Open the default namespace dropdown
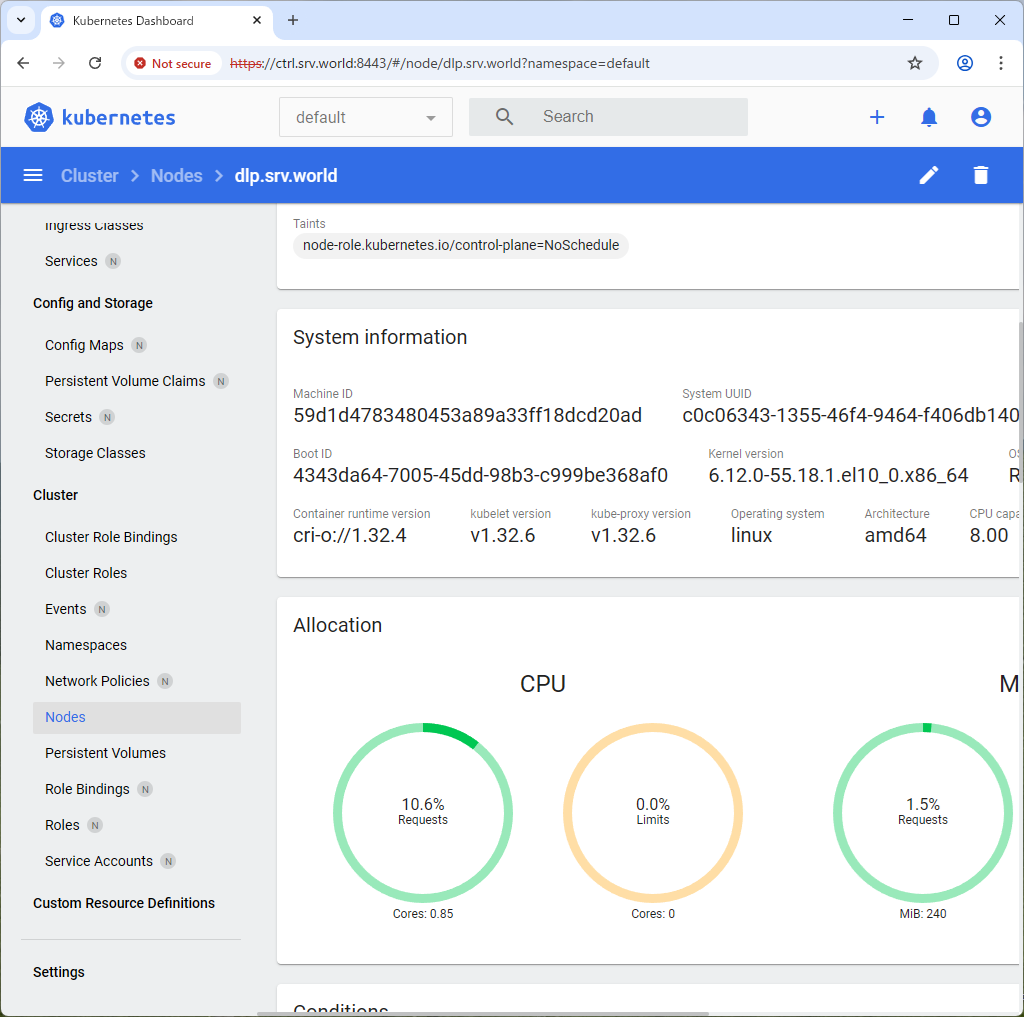 click(365, 117)
